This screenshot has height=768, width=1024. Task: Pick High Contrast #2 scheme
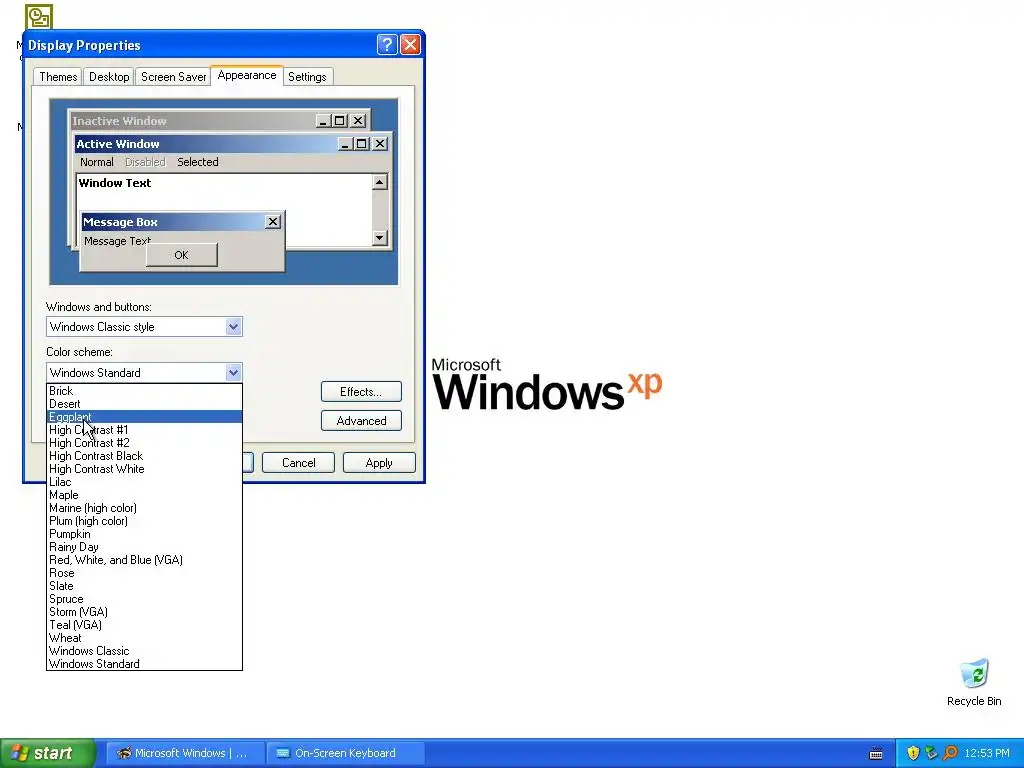[144, 443]
